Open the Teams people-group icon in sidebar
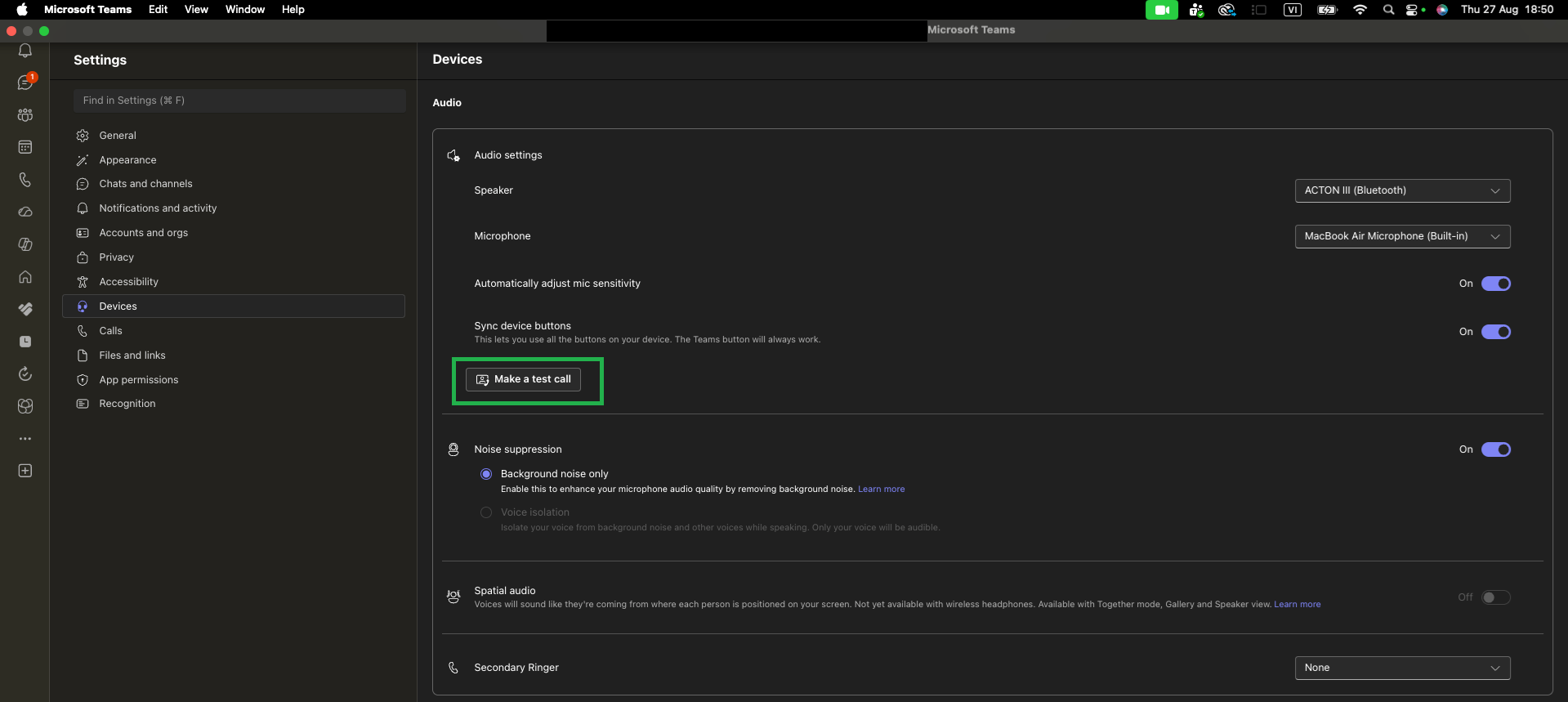1568x702 pixels. pos(25,115)
